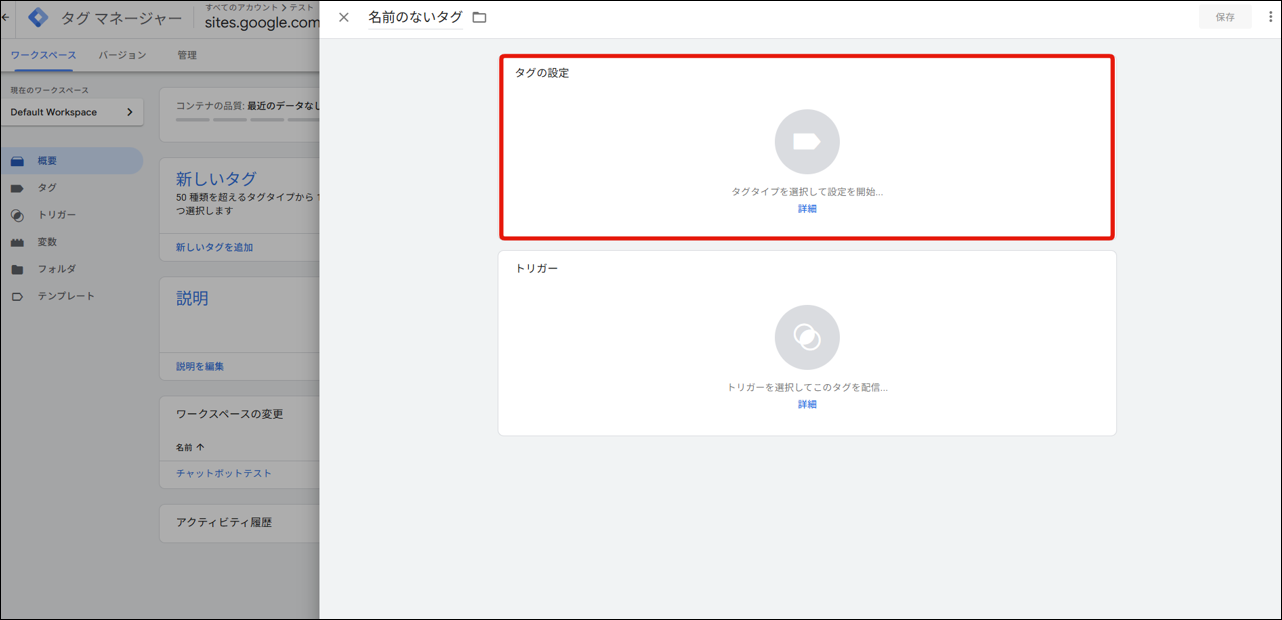Image resolution: width=1282 pixels, height=620 pixels.
Task: Click the Tag Manager logo icon
Action: [x=38, y=18]
